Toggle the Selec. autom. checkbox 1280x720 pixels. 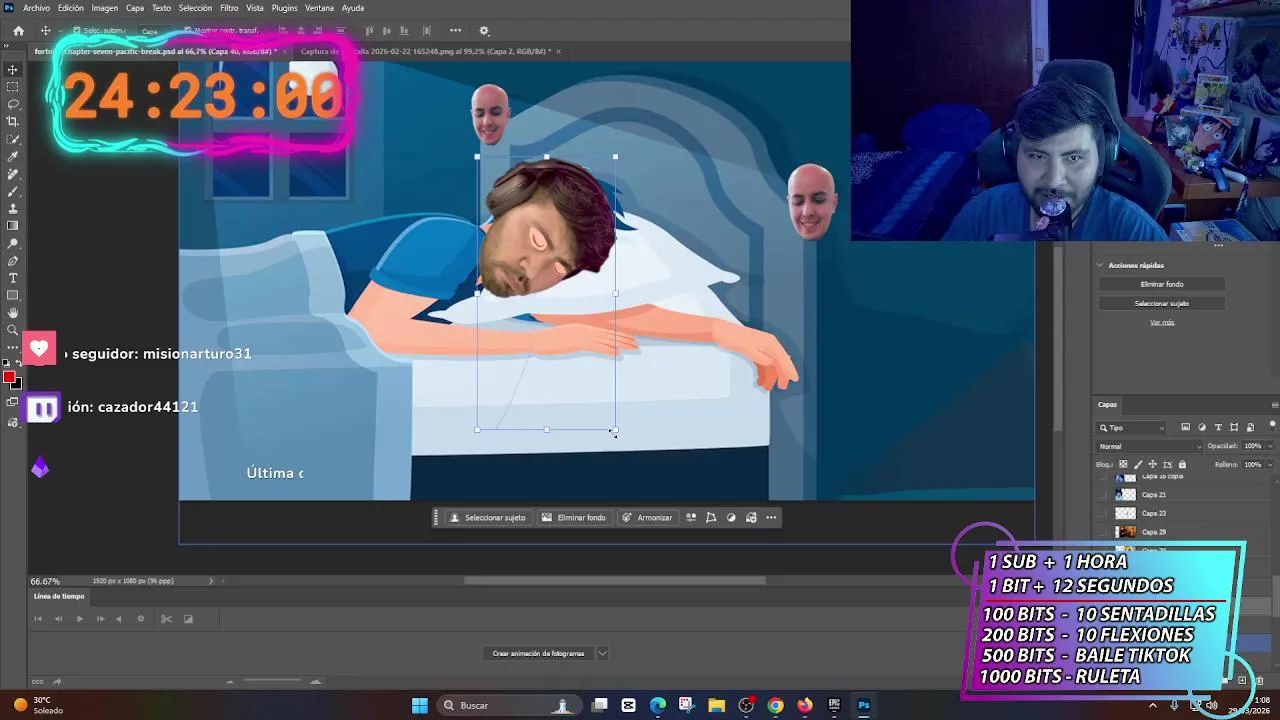[76, 31]
